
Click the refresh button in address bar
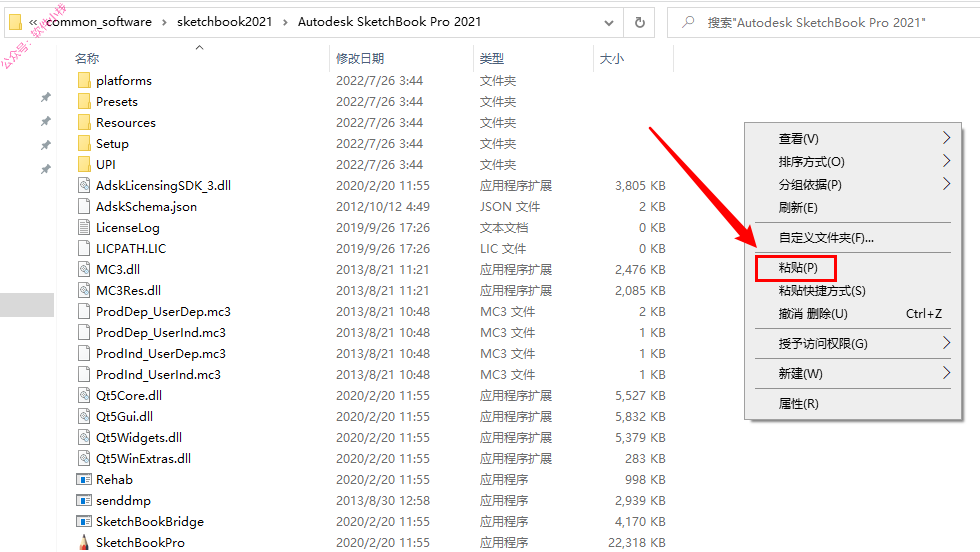click(639, 23)
